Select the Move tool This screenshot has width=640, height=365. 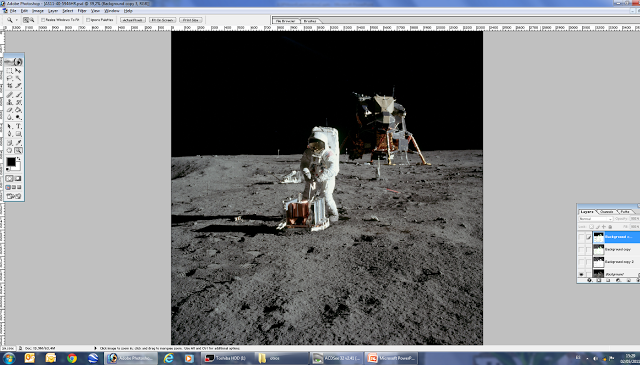tap(18, 71)
